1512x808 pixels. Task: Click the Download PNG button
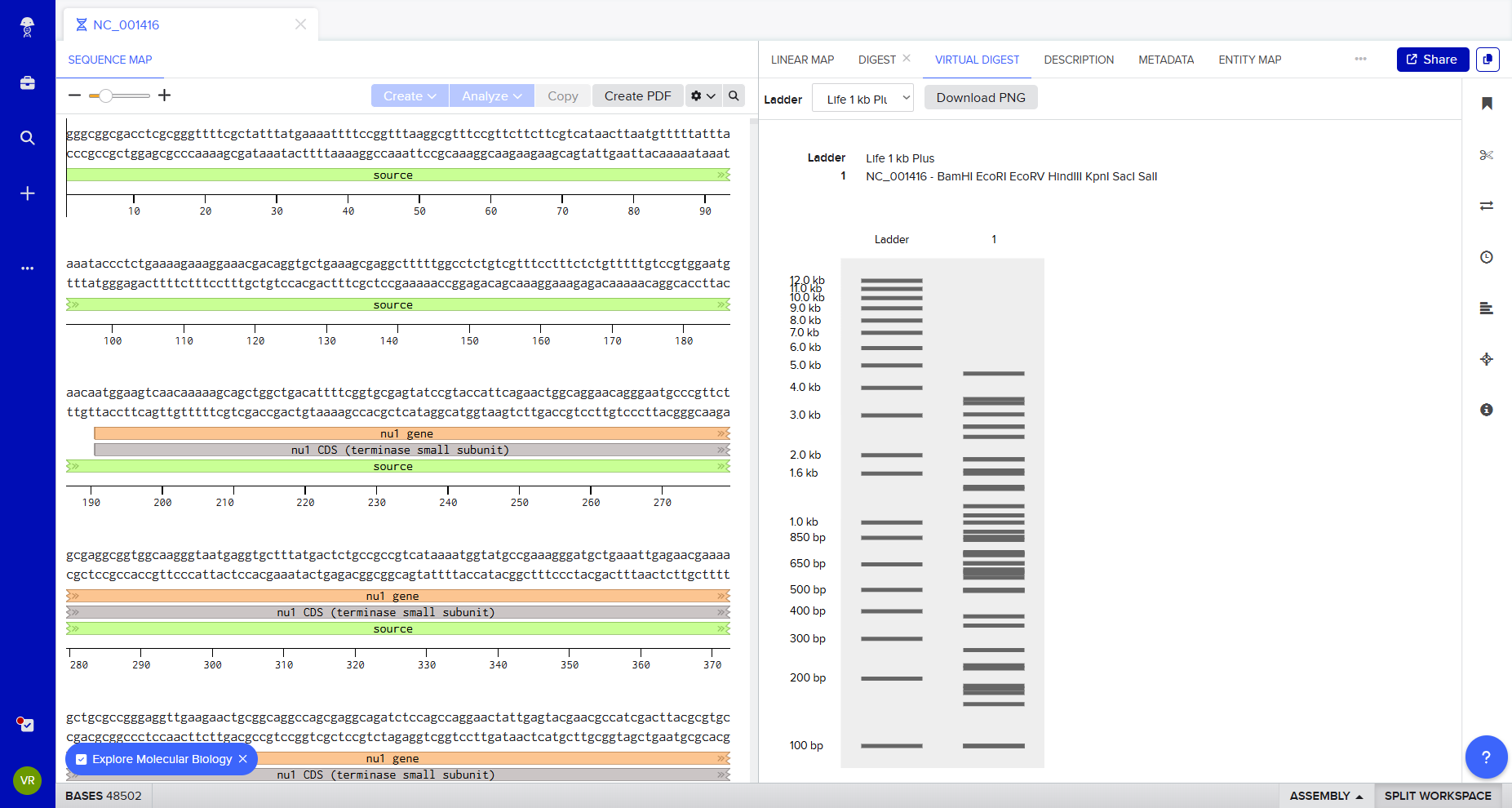coord(980,98)
